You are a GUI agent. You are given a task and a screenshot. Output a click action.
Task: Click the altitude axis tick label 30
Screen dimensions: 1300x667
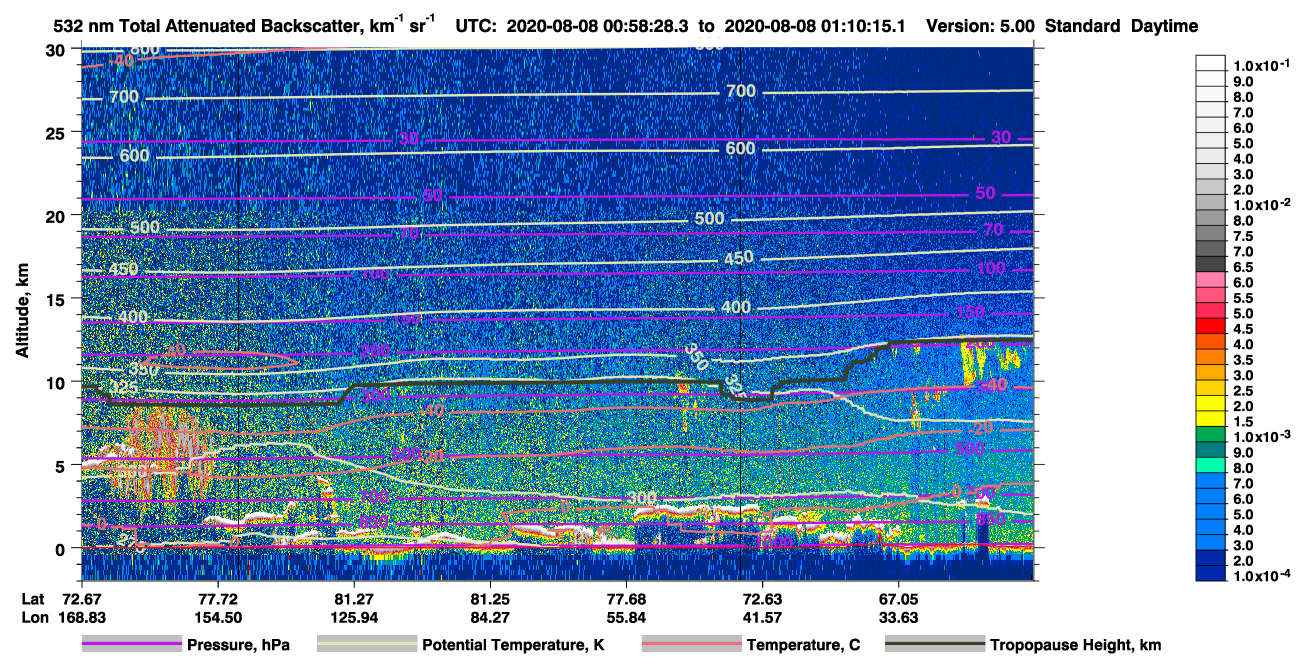click(x=57, y=50)
